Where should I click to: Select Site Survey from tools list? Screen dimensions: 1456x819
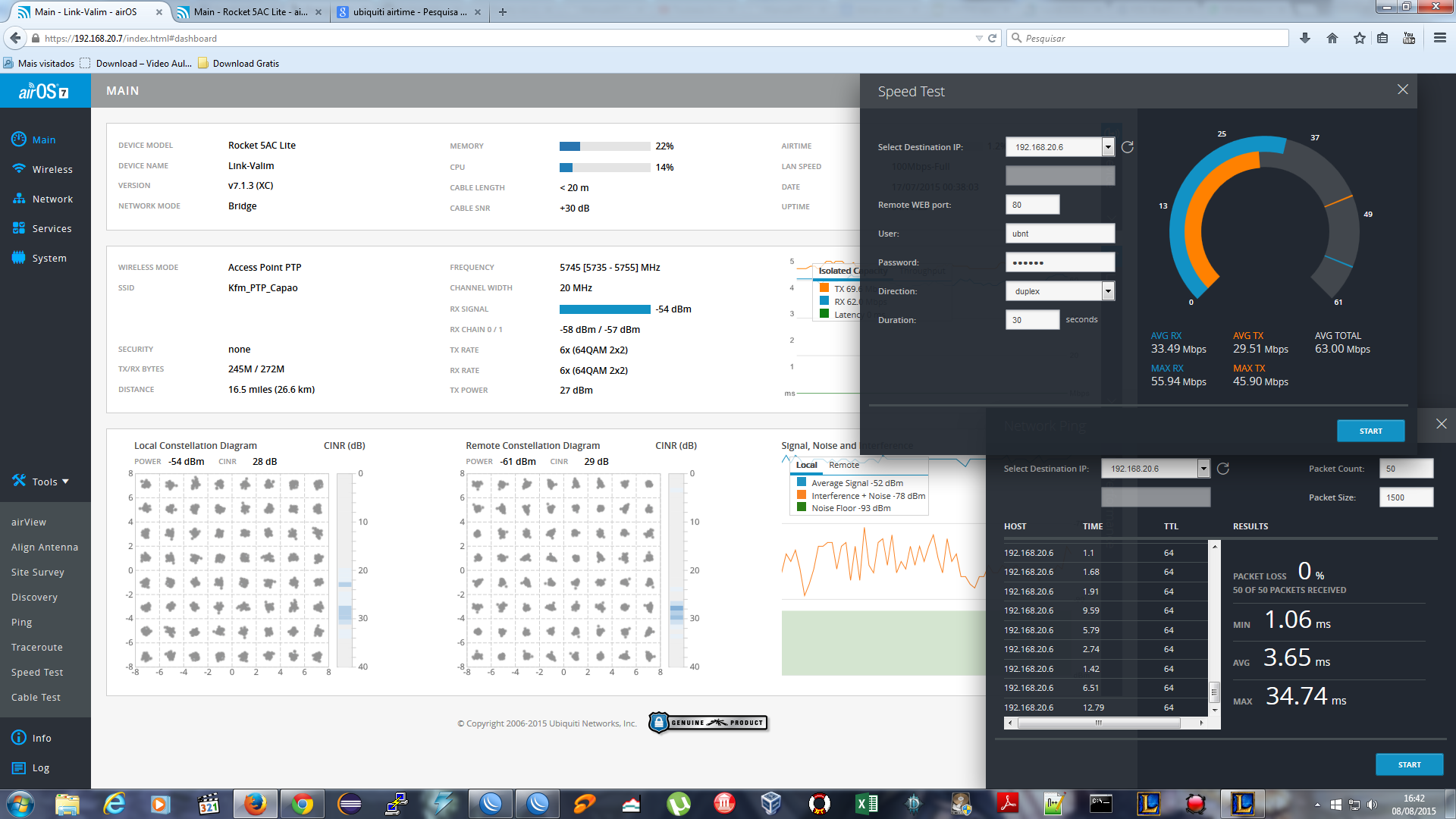38,572
